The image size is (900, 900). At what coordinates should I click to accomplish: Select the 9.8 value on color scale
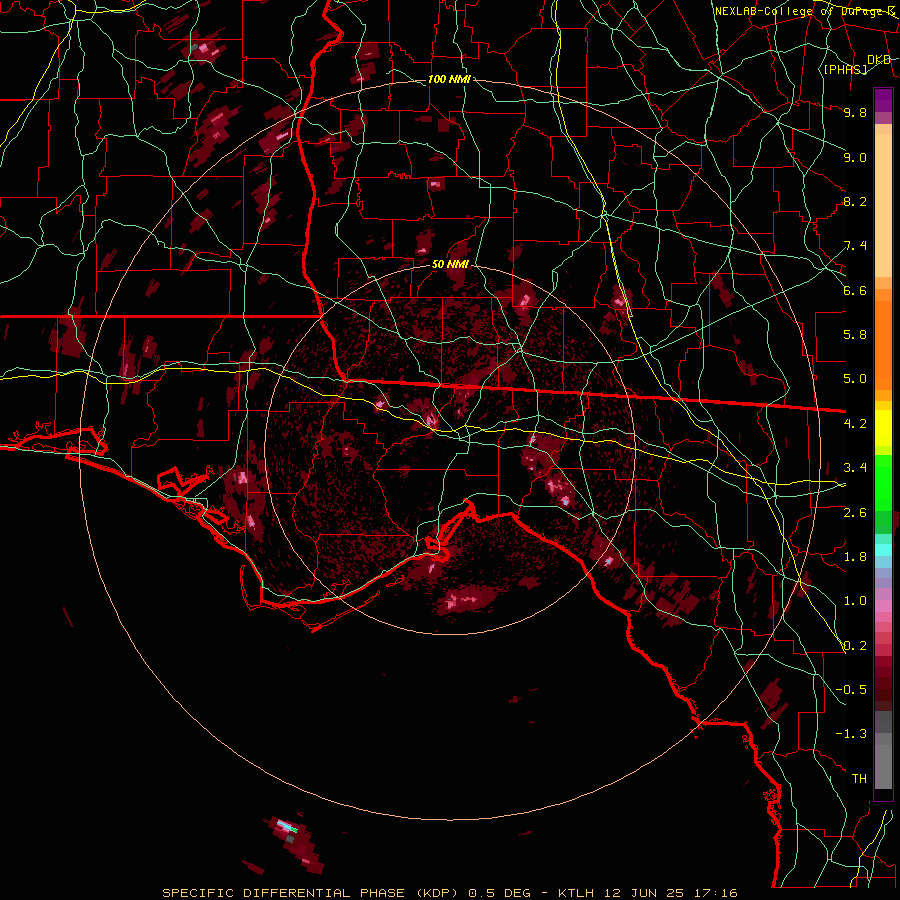click(x=855, y=112)
